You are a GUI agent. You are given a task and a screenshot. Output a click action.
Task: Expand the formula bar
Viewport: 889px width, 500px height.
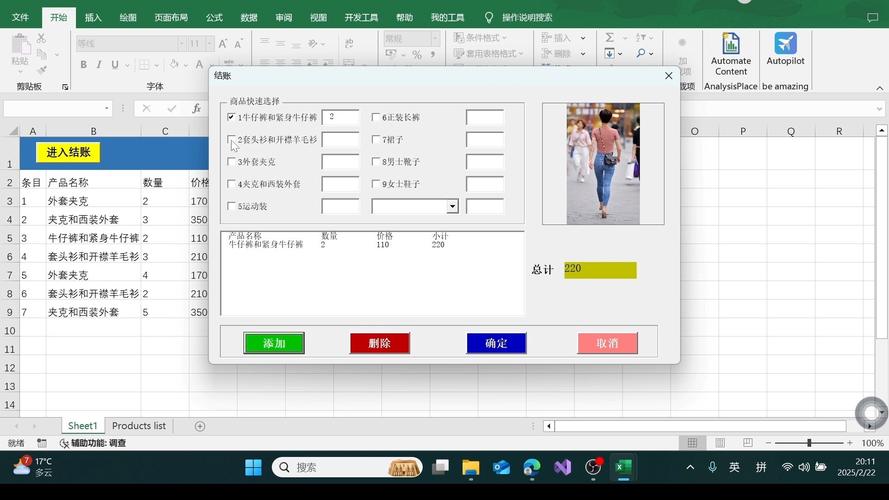pos(879,108)
